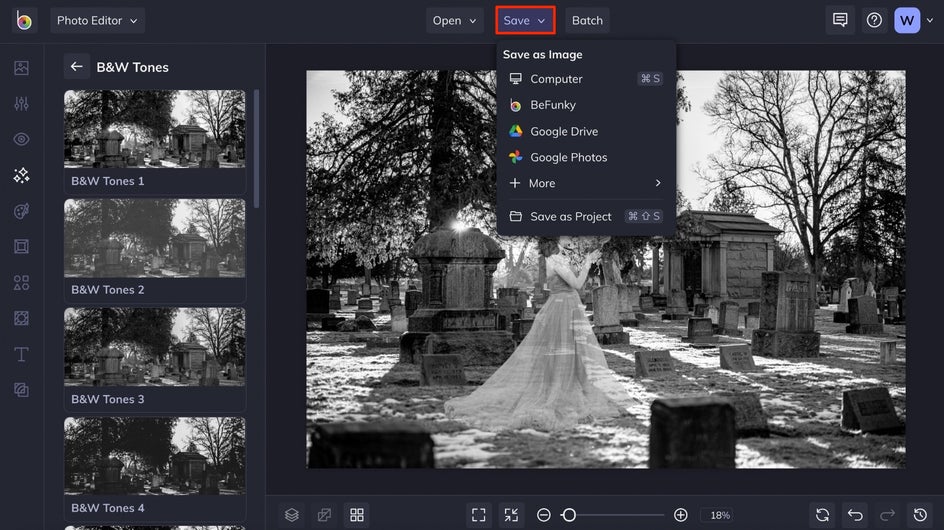Open the Touch Up eye sidebar tool

[x=22, y=139]
